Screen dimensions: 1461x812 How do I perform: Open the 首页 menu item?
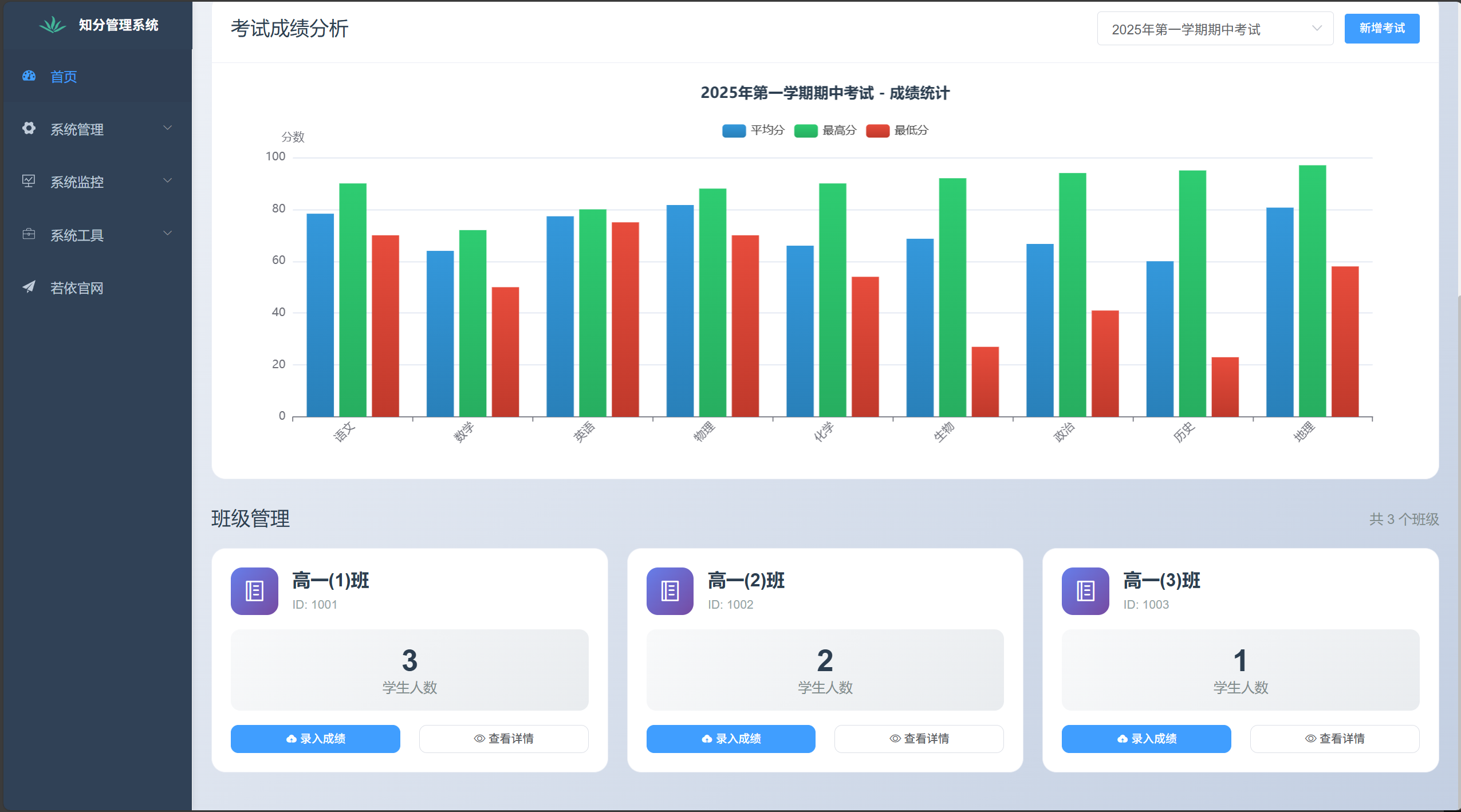[96, 76]
